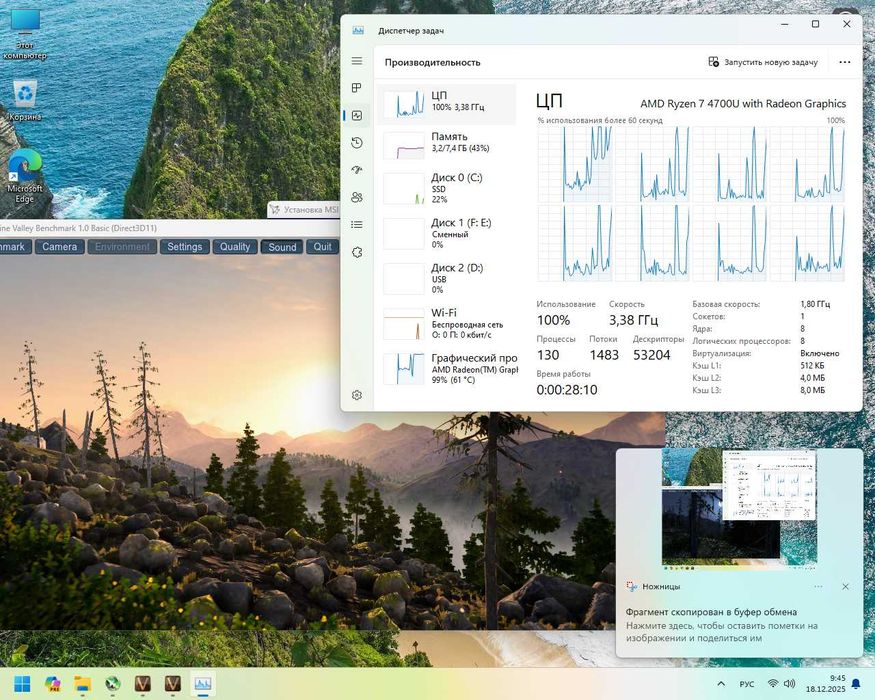Open Details page in Task Manager sidebar
This screenshot has height=700, width=875.
click(357, 224)
